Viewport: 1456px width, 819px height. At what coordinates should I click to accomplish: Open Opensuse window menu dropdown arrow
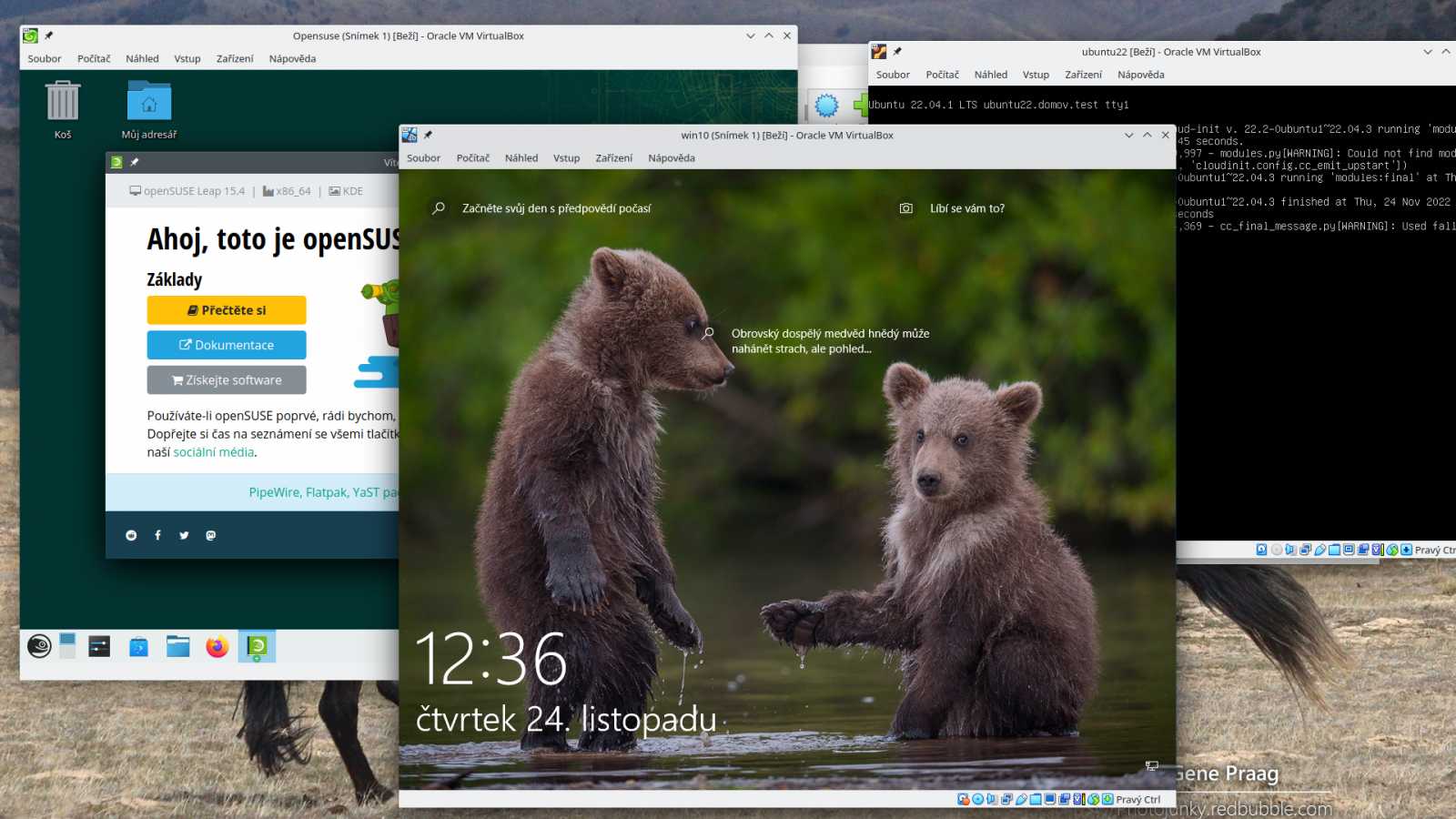(750, 35)
